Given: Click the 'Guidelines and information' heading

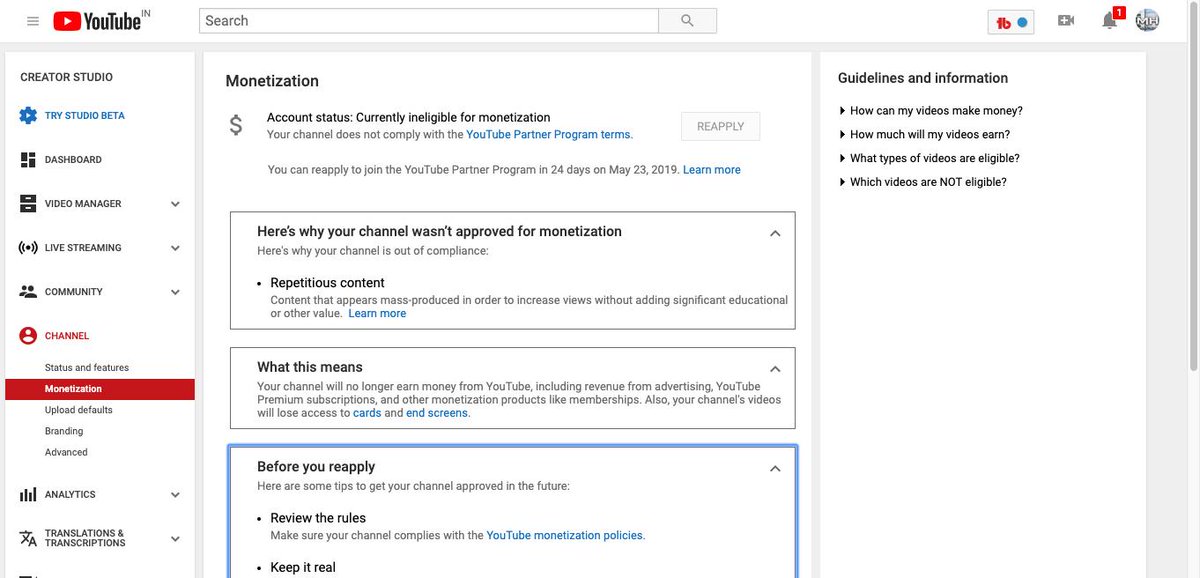Looking at the screenshot, I should pyautogui.click(x=923, y=78).
